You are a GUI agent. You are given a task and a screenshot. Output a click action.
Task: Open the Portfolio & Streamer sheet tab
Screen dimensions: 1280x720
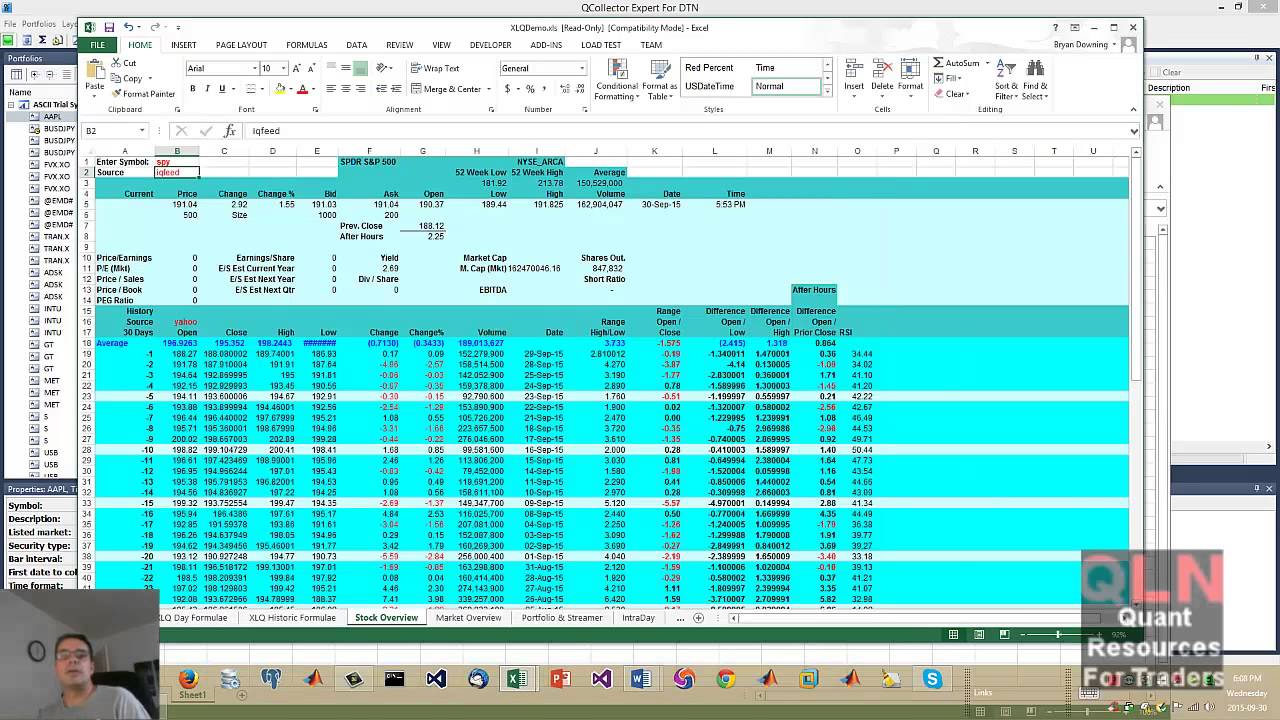pos(562,618)
